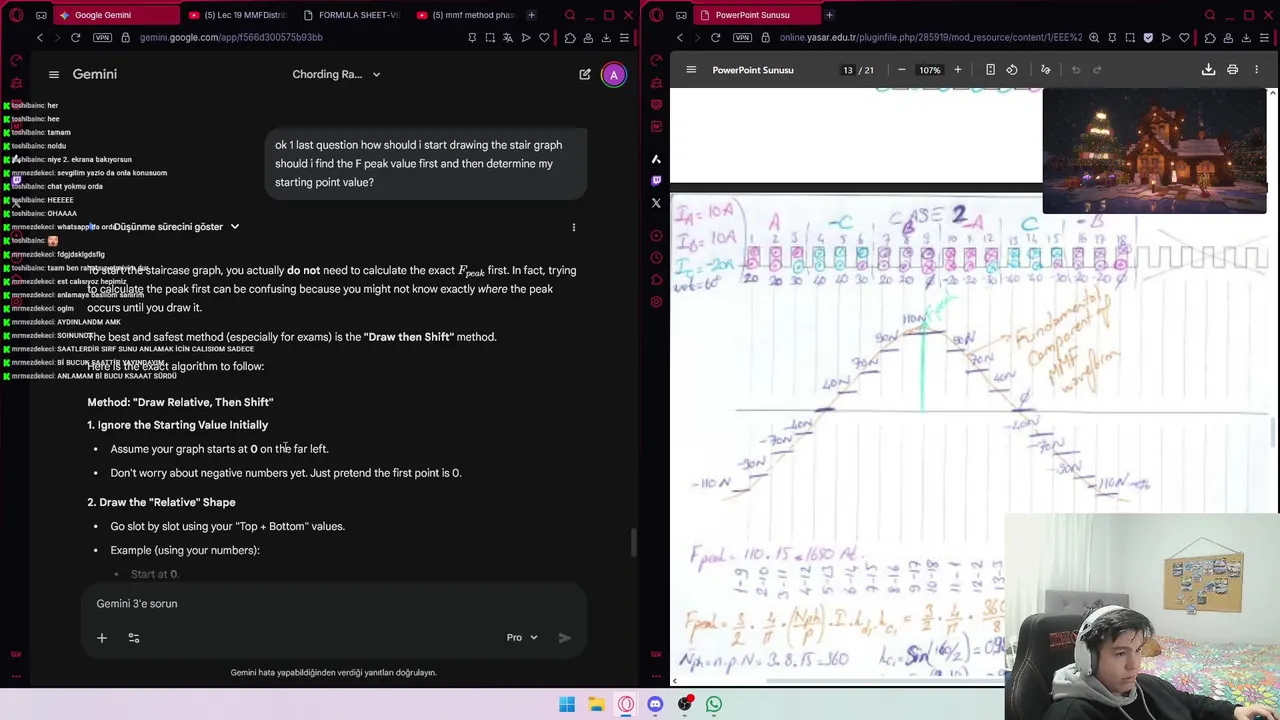This screenshot has height=720, width=1280.
Task: Switch to mmf method phas YouTube tab
Action: pyautogui.click(x=466, y=15)
